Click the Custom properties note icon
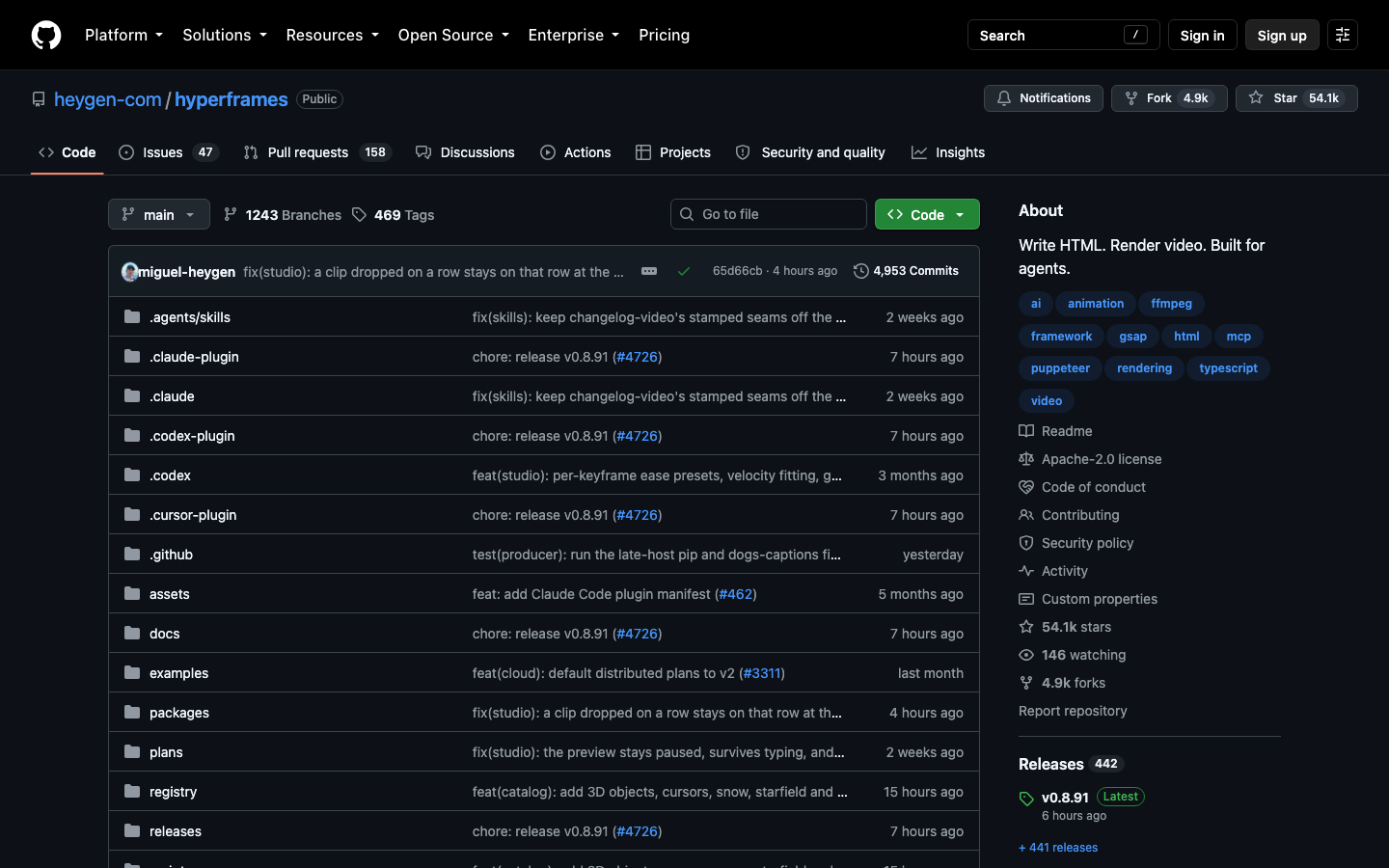This screenshot has height=868, width=1389. point(1026,599)
